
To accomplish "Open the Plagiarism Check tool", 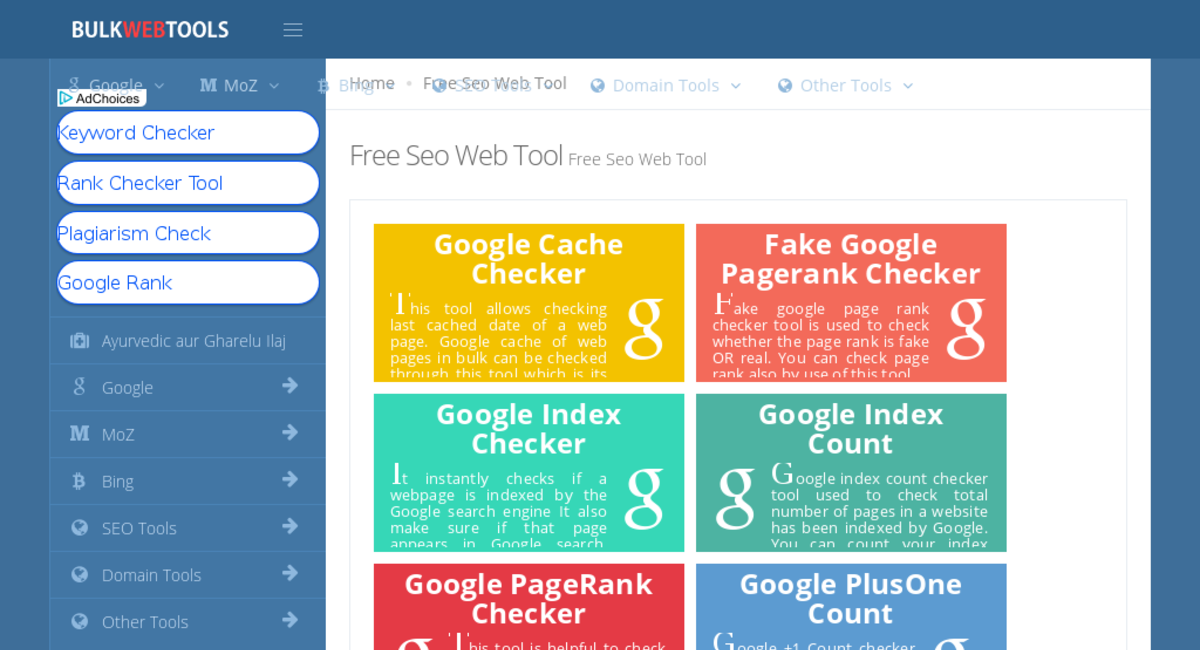I will point(188,233).
